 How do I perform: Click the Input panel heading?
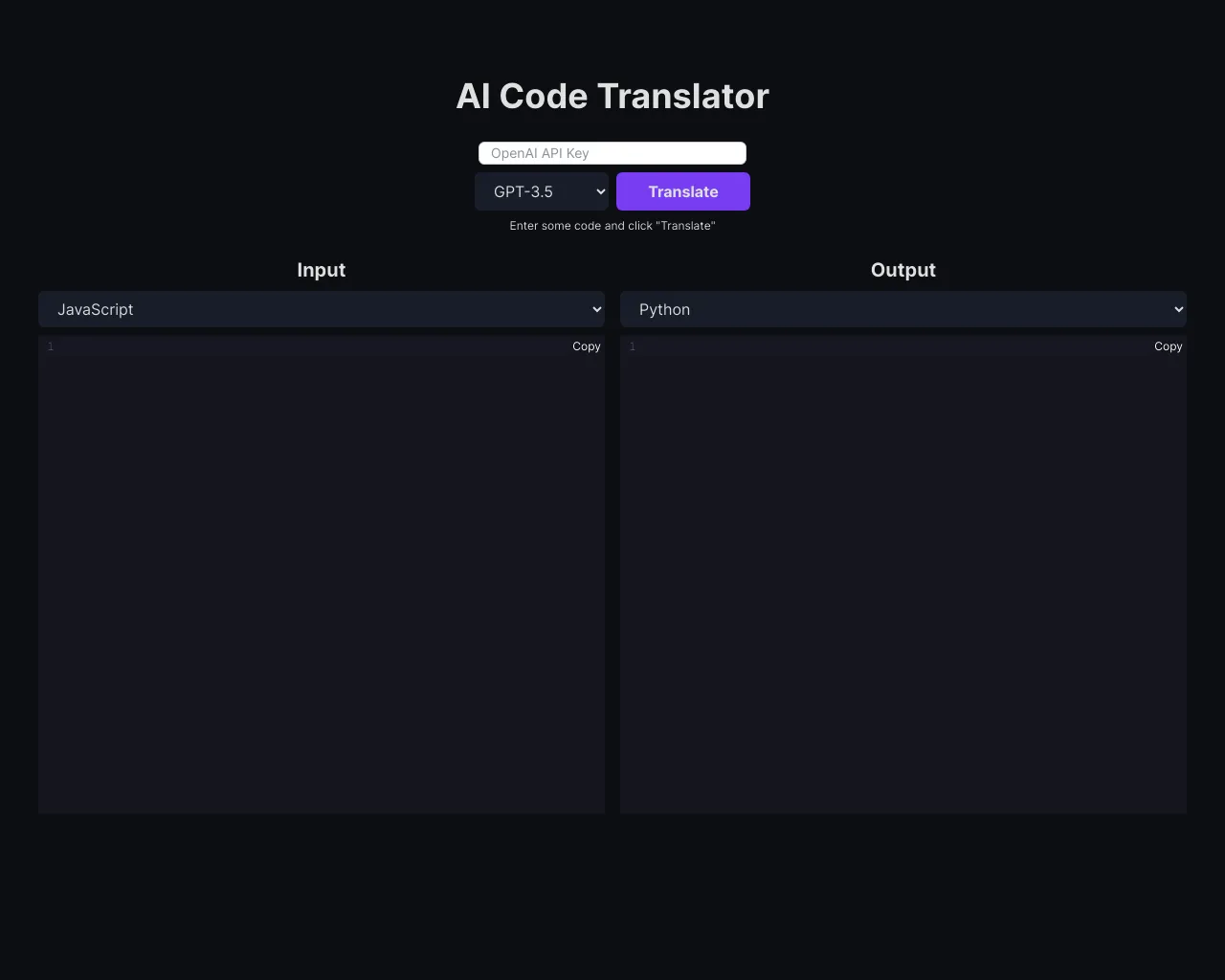pos(321,270)
